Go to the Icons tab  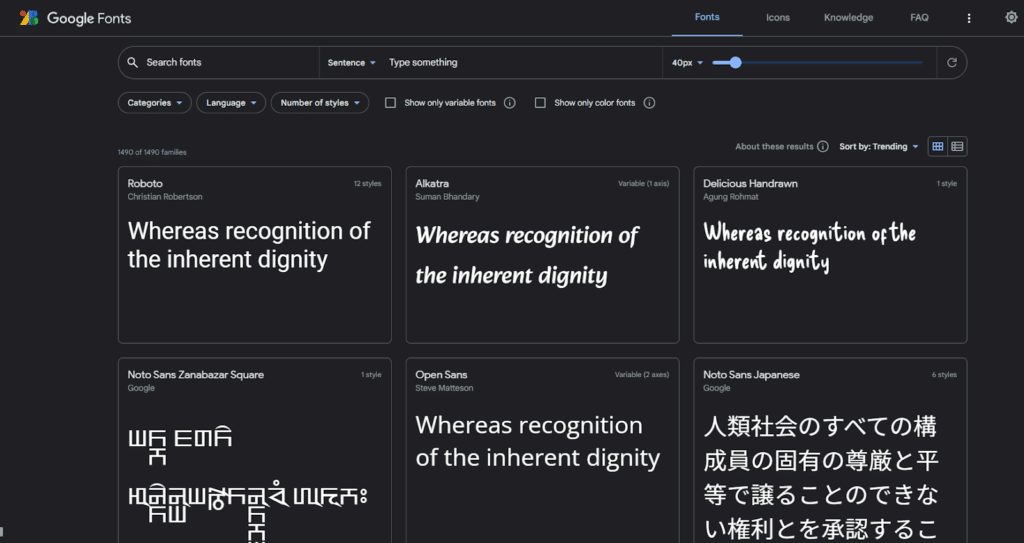pyautogui.click(x=777, y=18)
